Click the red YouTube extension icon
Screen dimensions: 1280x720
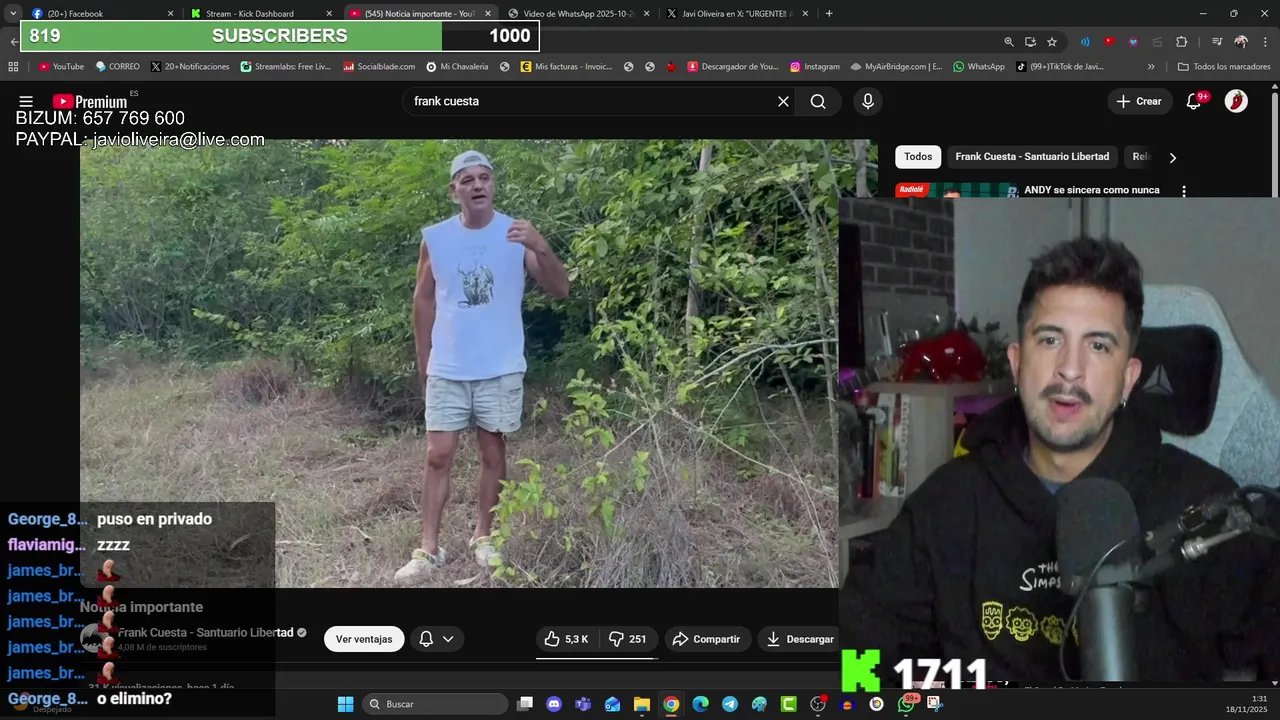(x=1108, y=41)
